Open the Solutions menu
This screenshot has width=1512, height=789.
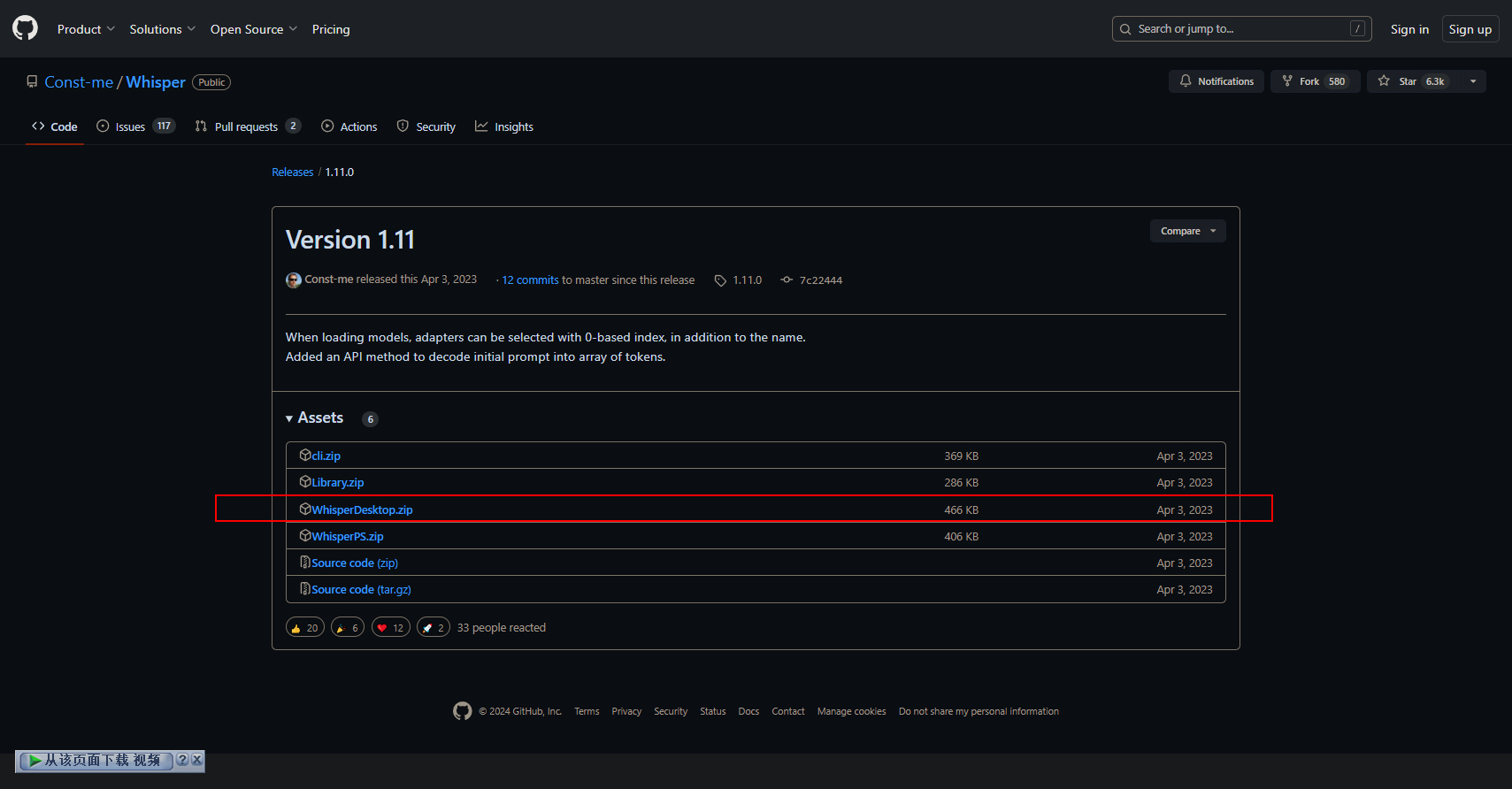point(162,29)
